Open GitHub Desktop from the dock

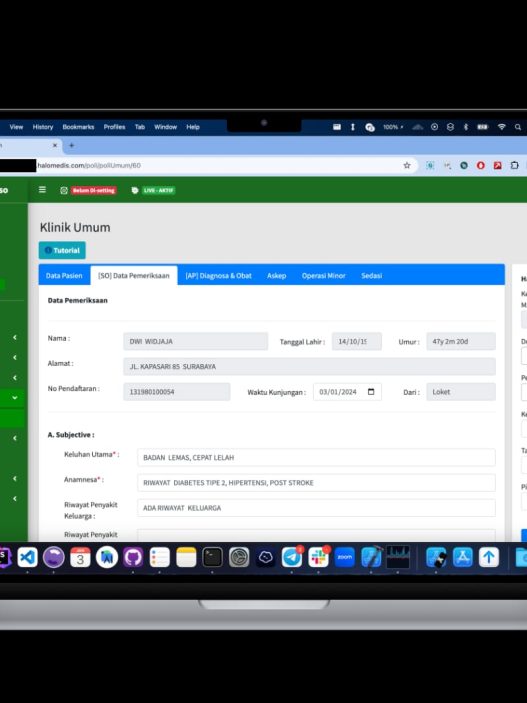[133, 557]
